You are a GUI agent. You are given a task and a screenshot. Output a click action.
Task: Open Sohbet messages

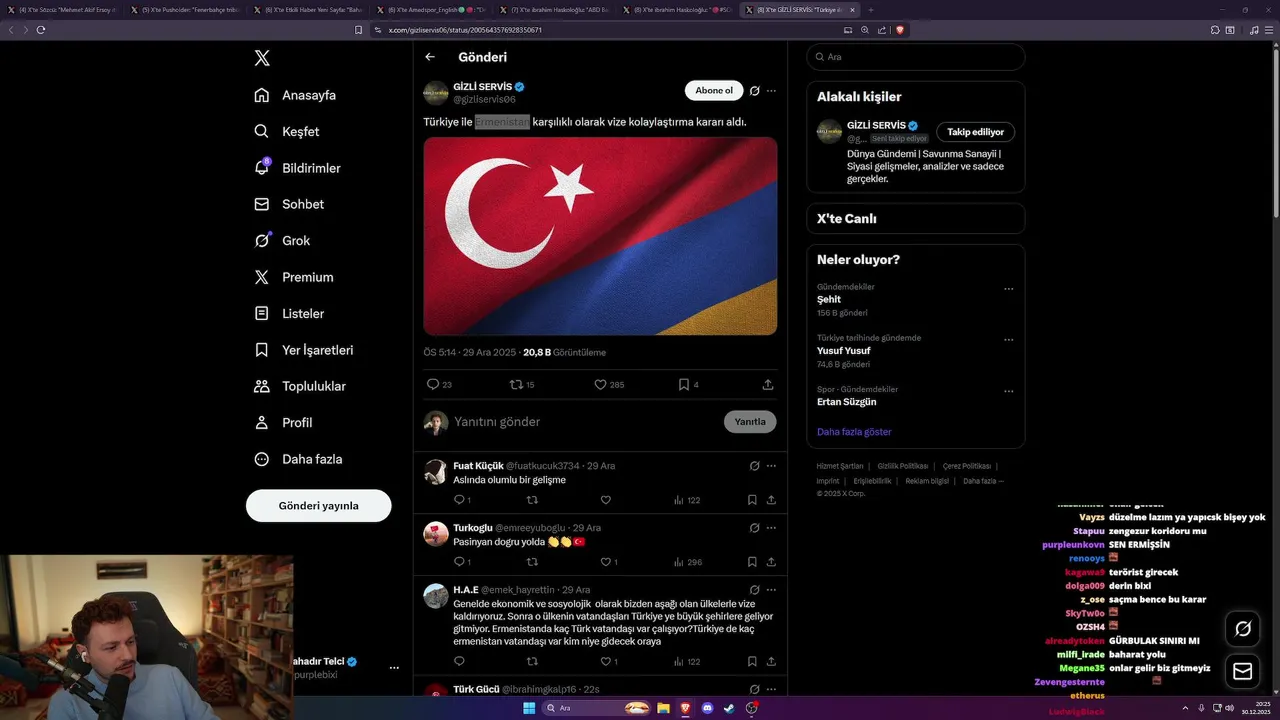289,204
